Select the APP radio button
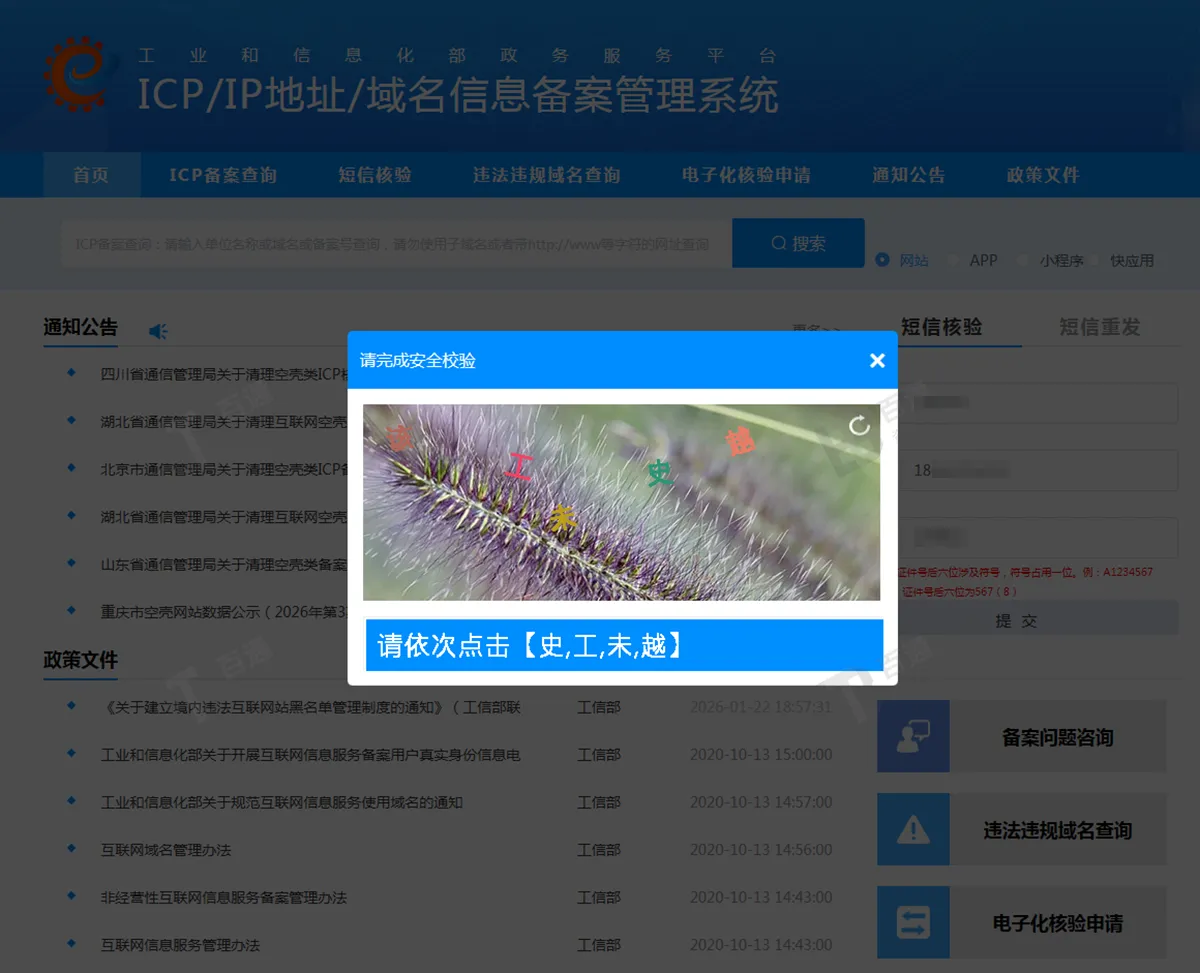The width and height of the screenshot is (1200, 973). point(953,260)
